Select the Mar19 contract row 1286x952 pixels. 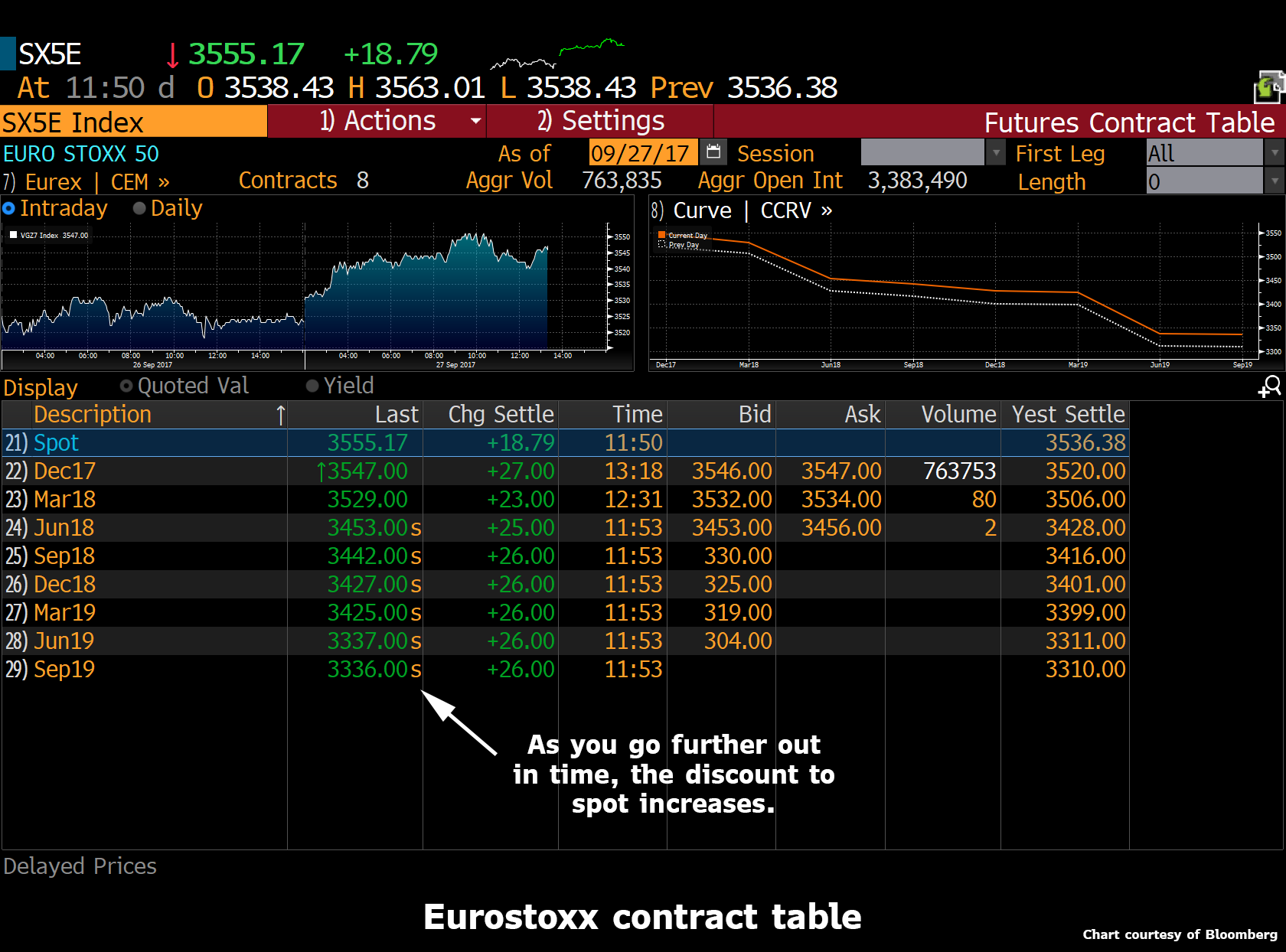tap(565, 612)
